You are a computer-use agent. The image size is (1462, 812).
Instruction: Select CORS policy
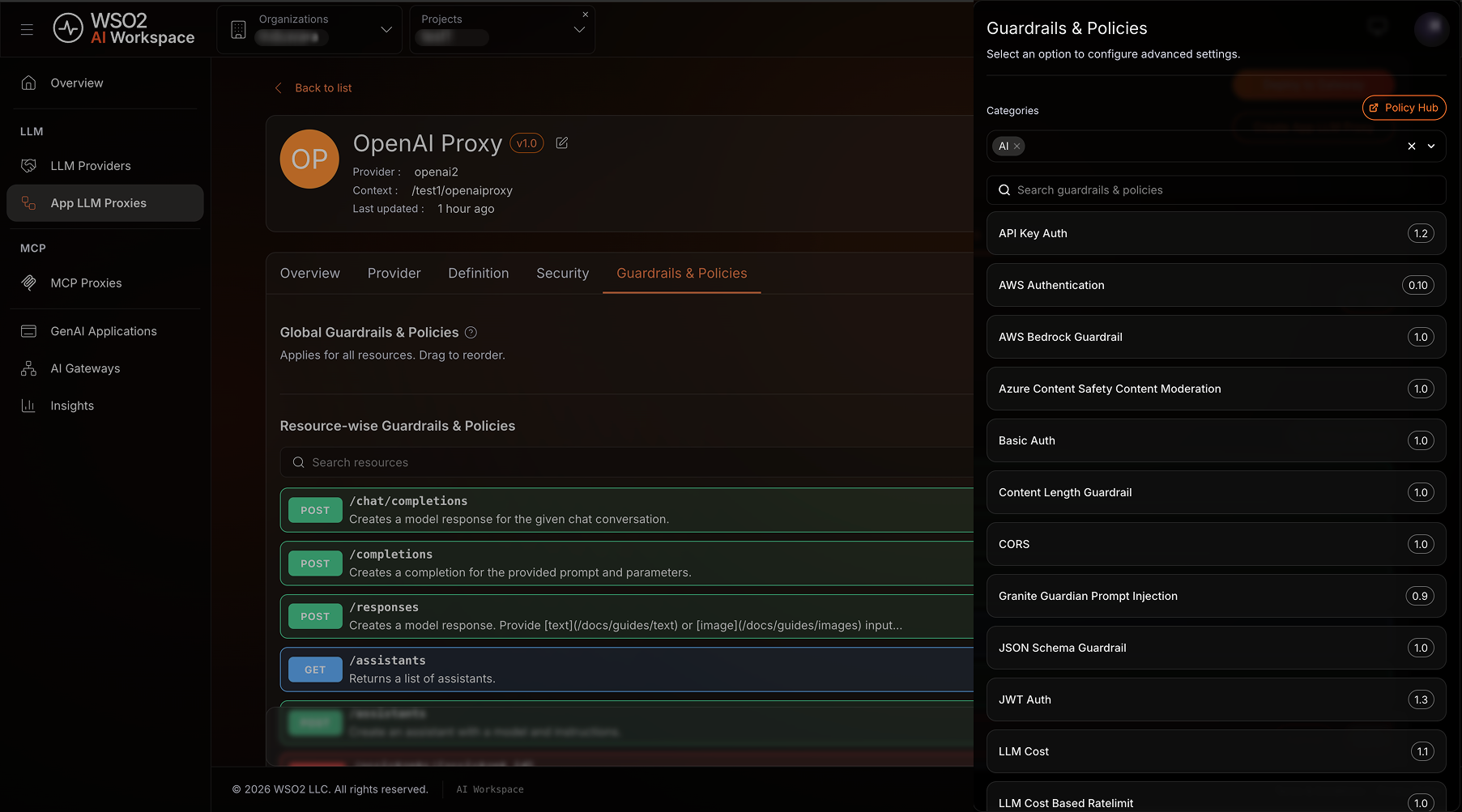pos(1216,544)
